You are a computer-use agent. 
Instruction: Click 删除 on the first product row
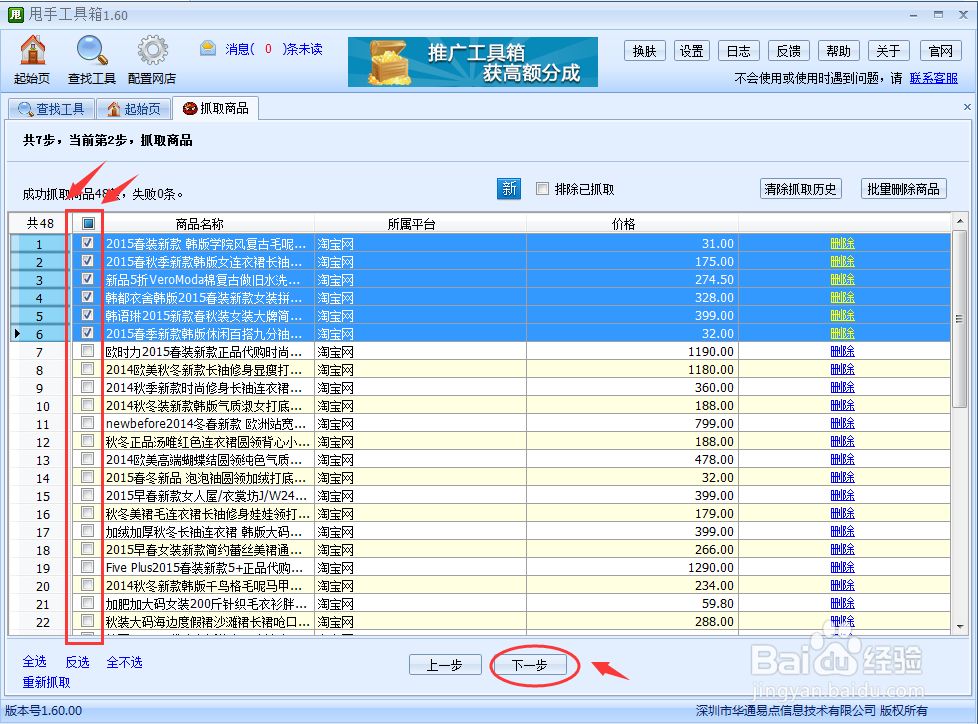[x=842, y=242]
